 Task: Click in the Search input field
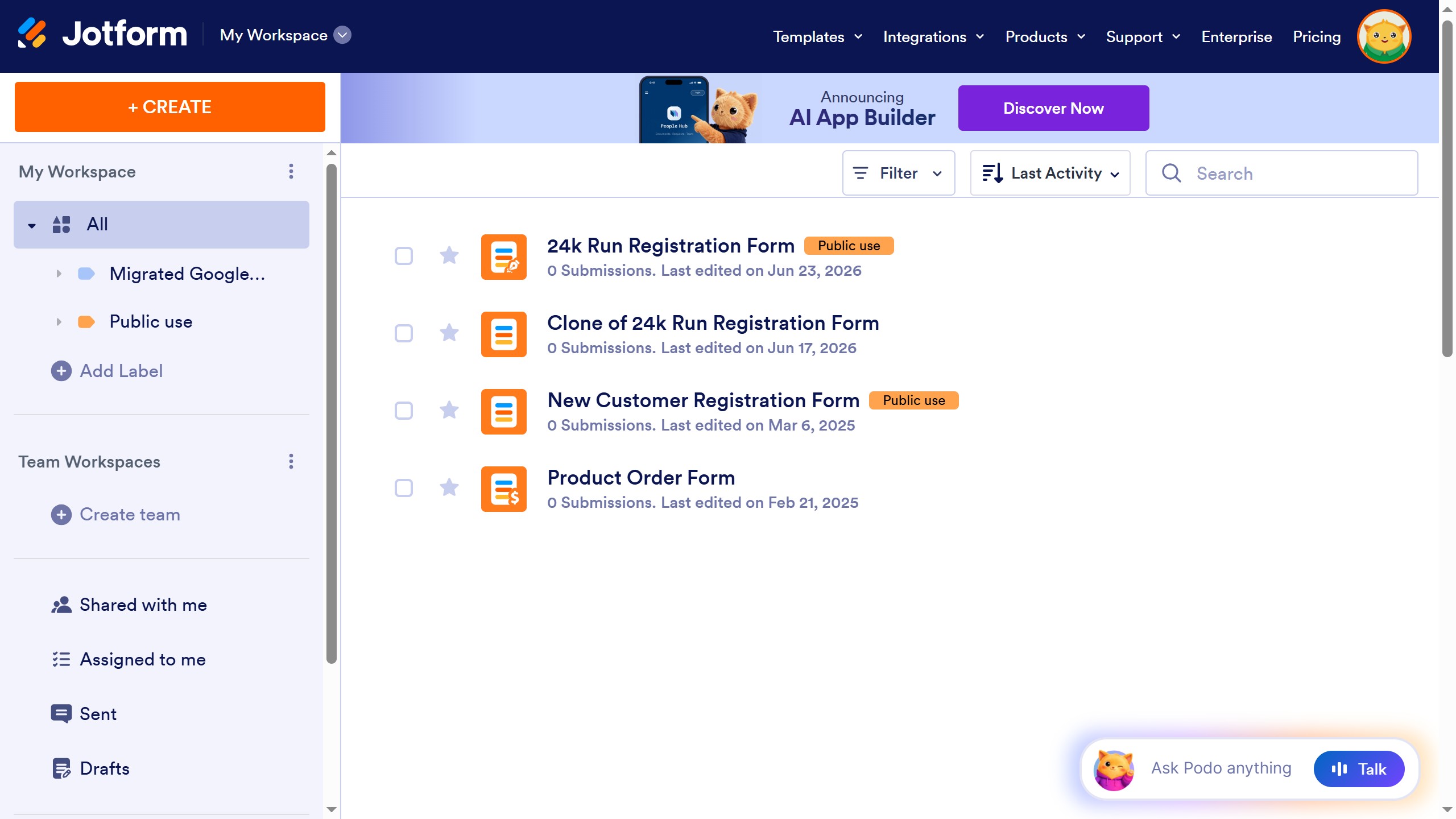pyautogui.click(x=1281, y=173)
